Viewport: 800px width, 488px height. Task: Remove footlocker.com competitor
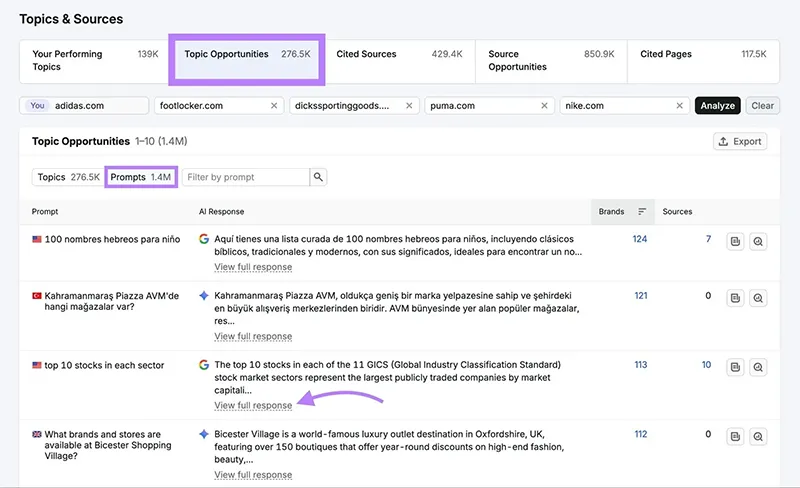click(x=274, y=106)
